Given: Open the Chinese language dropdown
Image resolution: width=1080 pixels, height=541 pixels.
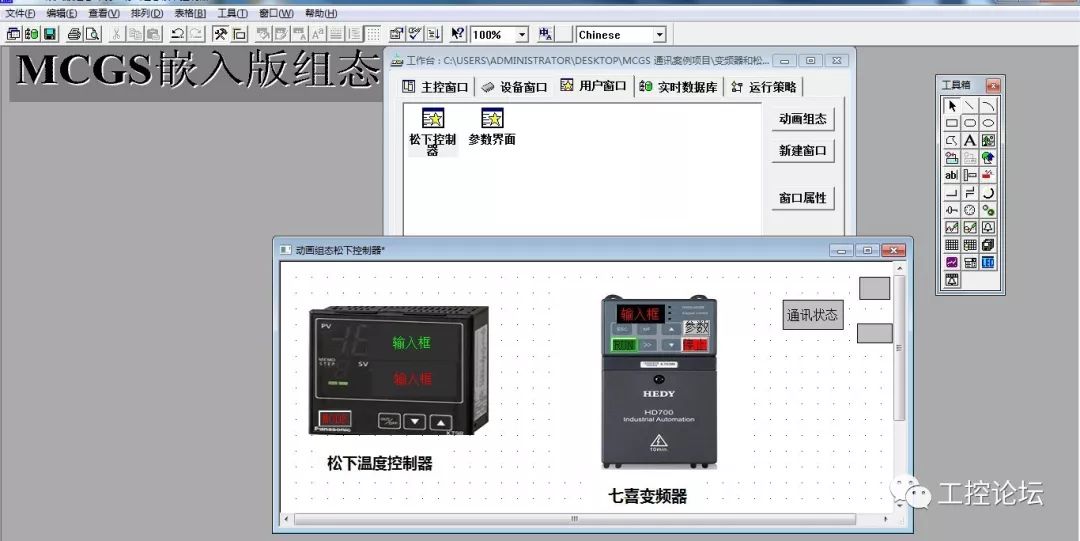Looking at the screenshot, I should [x=659, y=34].
